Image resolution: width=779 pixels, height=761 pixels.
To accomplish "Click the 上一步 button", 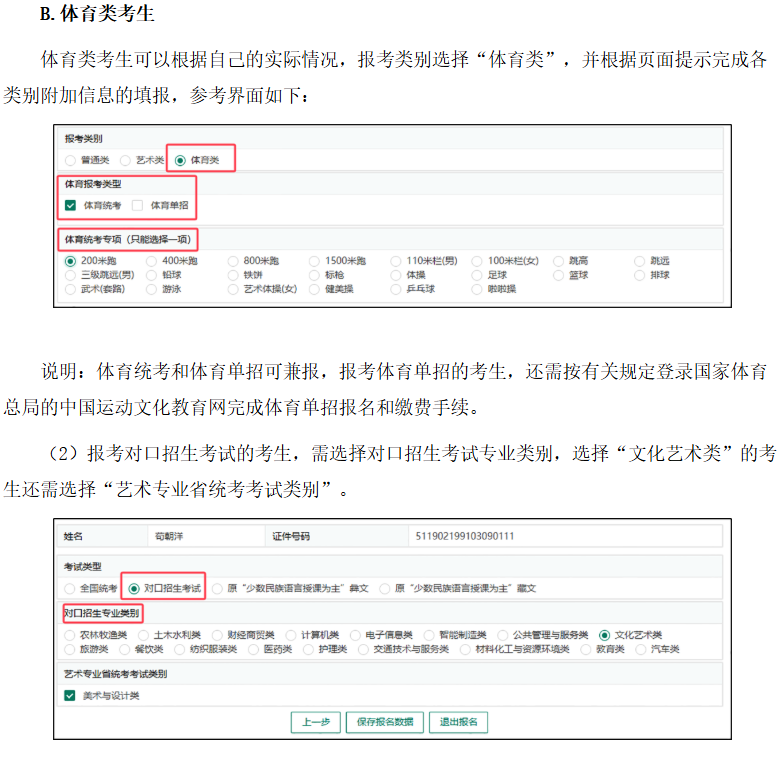I will (x=315, y=722).
